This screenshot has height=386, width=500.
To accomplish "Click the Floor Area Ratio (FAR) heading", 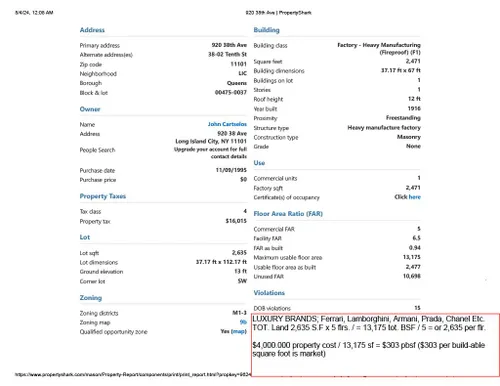I will click(288, 214).
